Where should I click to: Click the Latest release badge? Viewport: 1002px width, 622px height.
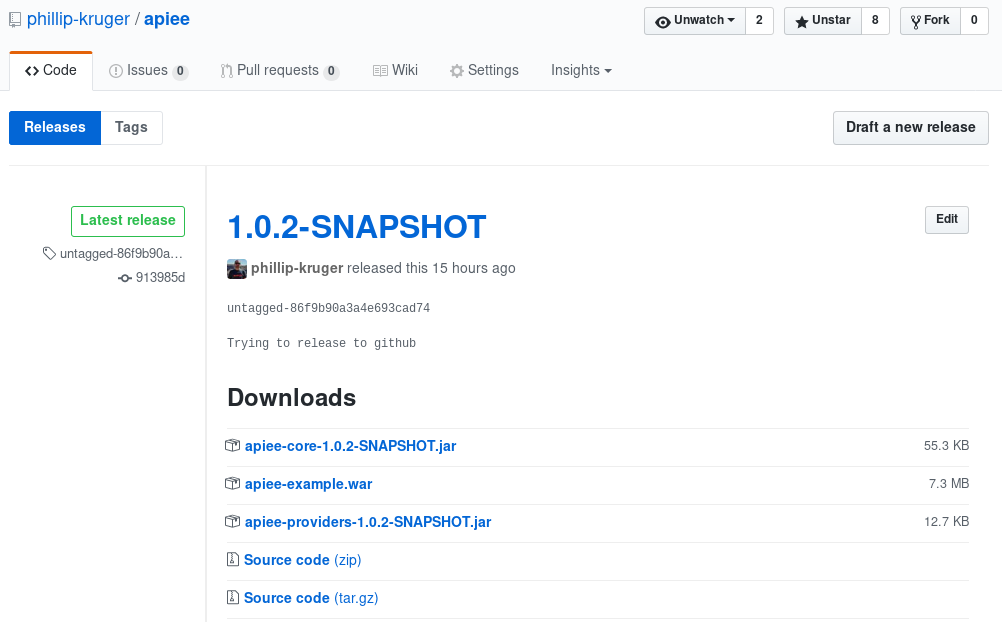128,221
